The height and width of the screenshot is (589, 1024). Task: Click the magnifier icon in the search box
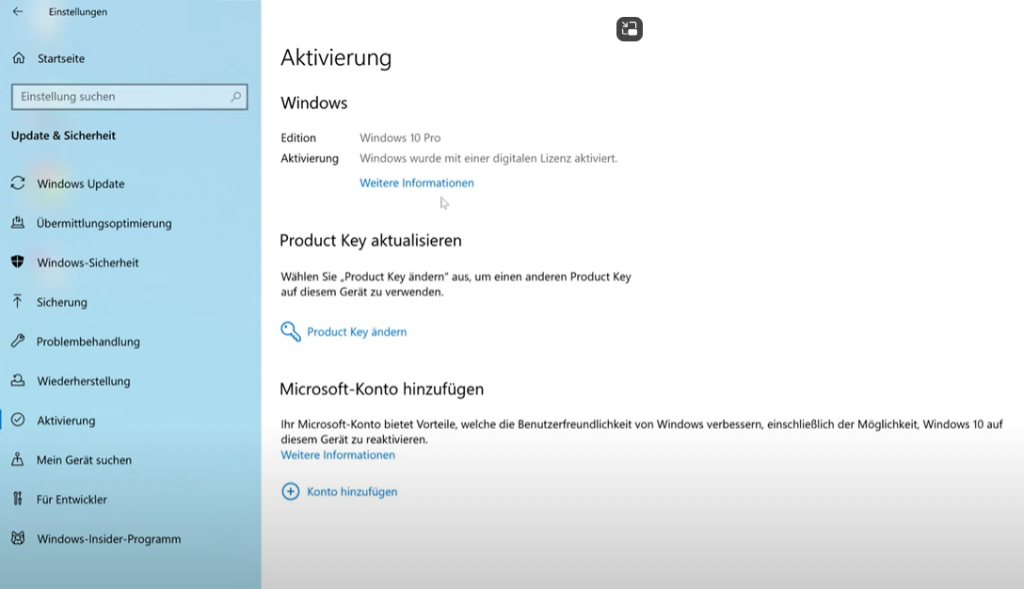click(x=236, y=97)
